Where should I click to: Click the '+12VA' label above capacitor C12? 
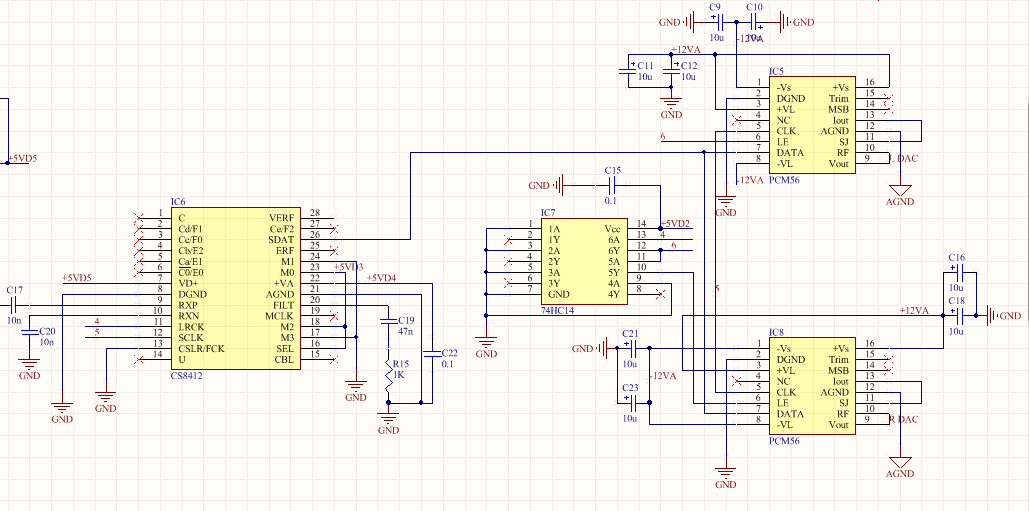click(x=686, y=50)
